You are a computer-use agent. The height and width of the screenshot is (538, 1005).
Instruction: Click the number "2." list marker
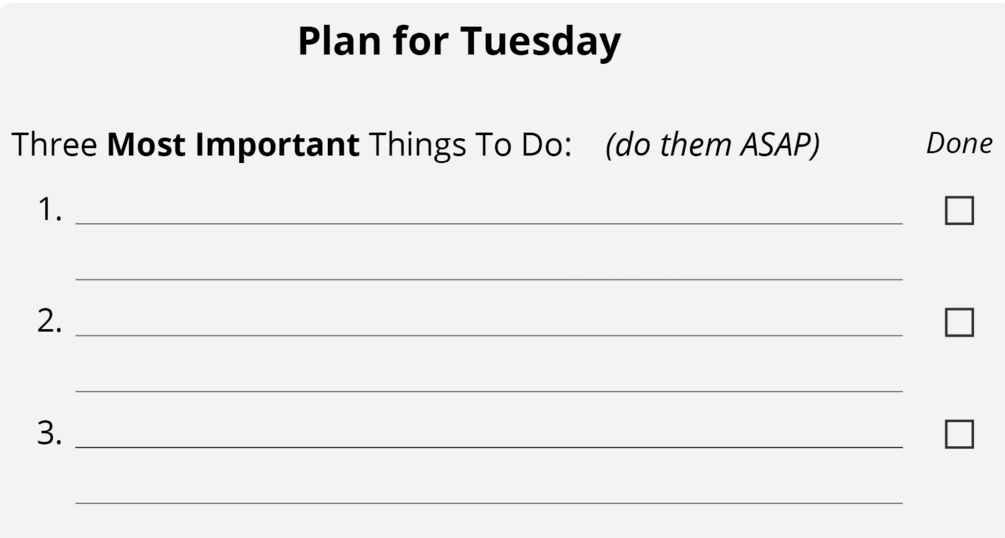click(50, 322)
